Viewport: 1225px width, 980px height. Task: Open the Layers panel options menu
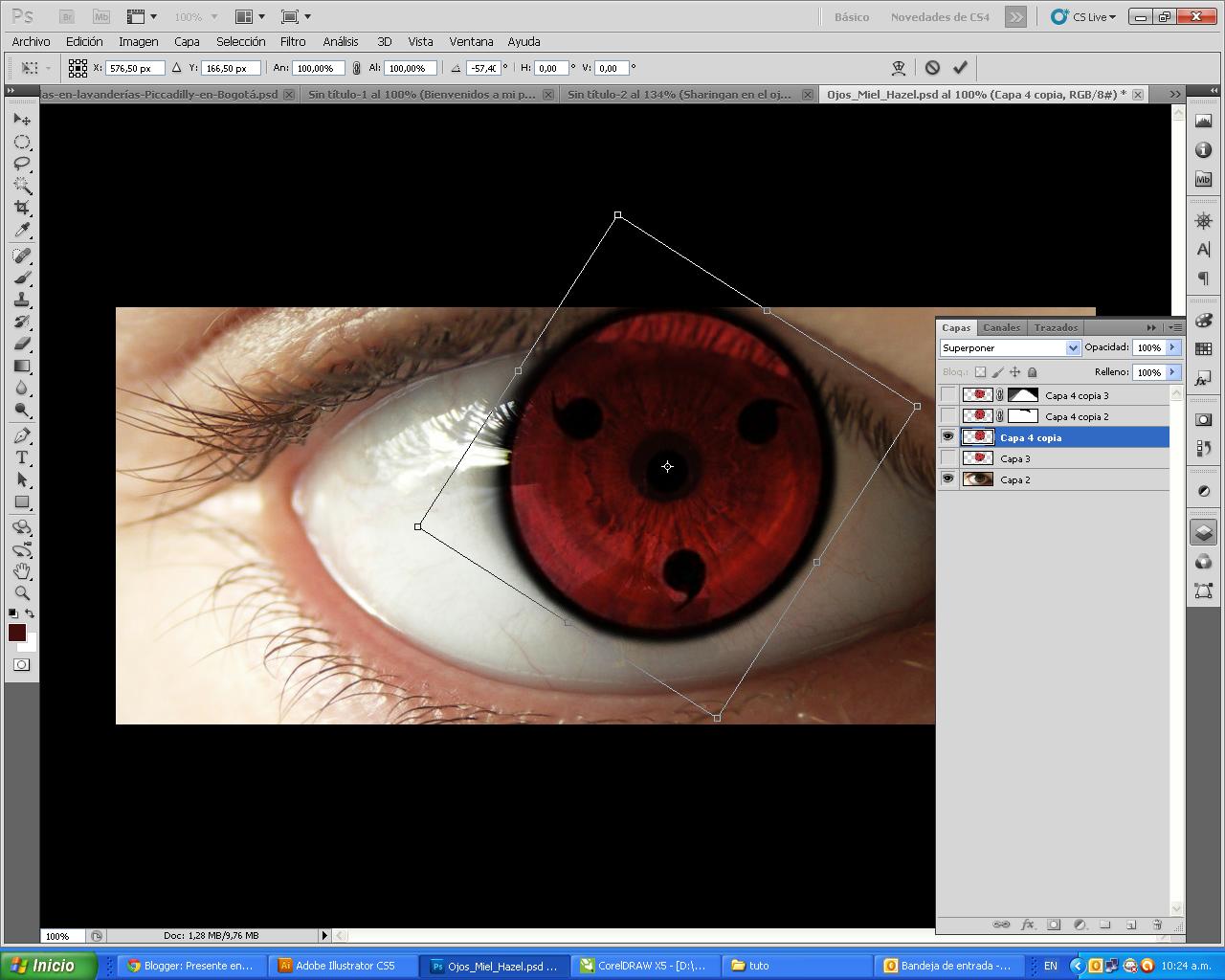pyautogui.click(x=1175, y=327)
